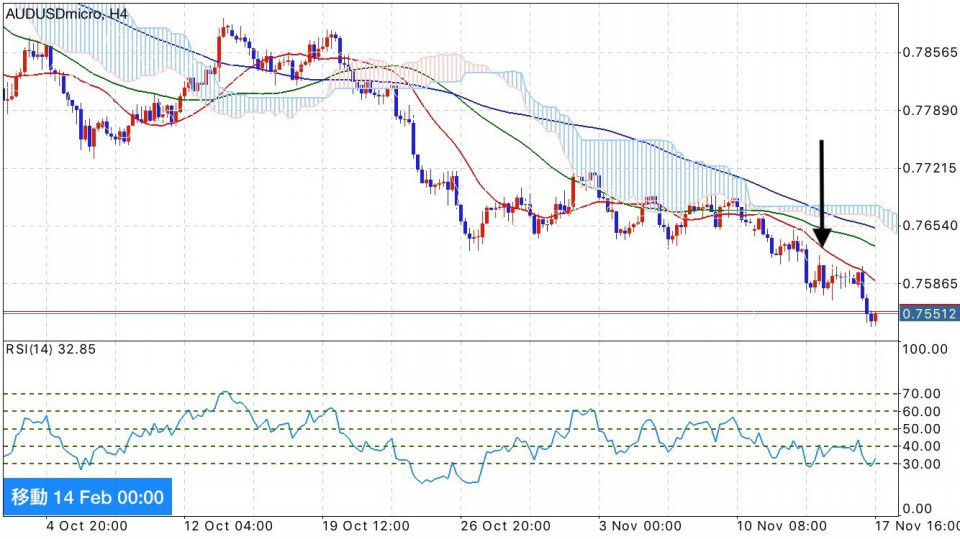Select the current price tag 0.75512
This screenshot has height=539, width=960.
[x=929, y=314]
